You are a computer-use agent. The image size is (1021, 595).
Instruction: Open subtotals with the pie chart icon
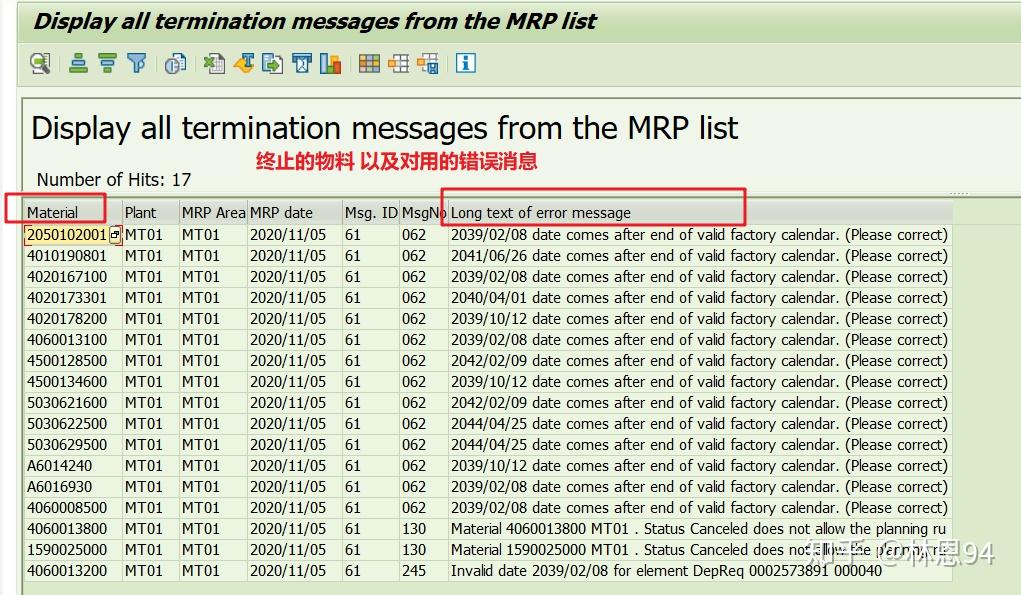point(175,63)
